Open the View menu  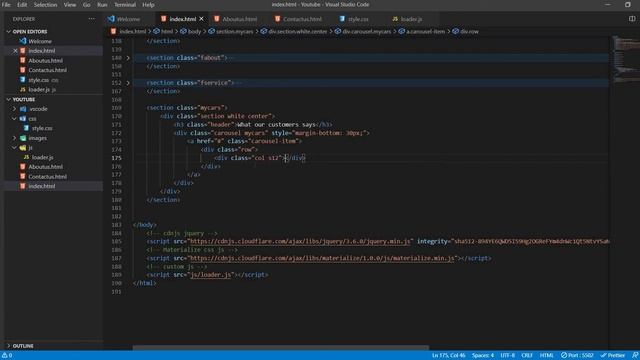(x=70, y=4)
